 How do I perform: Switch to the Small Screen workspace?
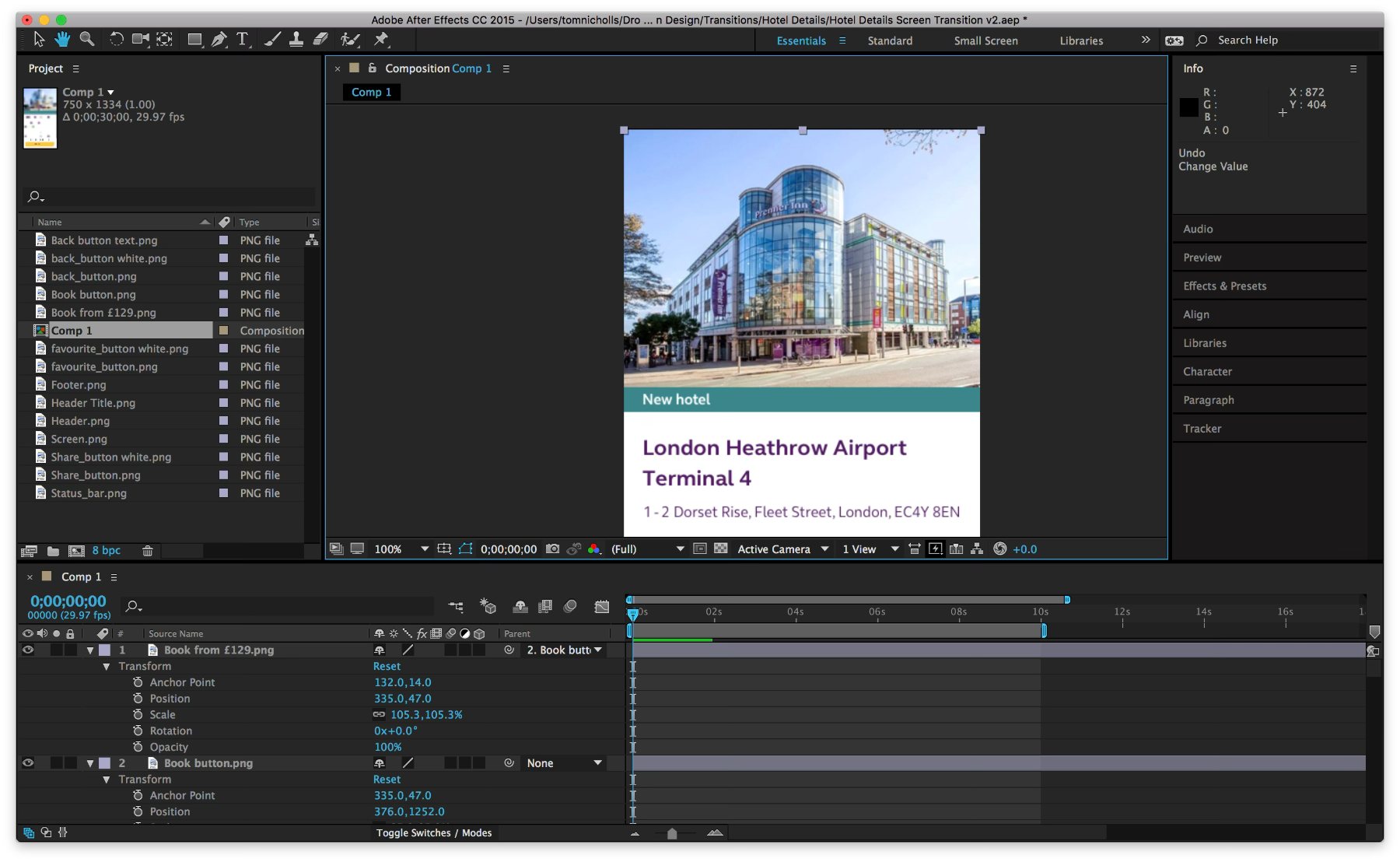pyautogui.click(x=985, y=40)
